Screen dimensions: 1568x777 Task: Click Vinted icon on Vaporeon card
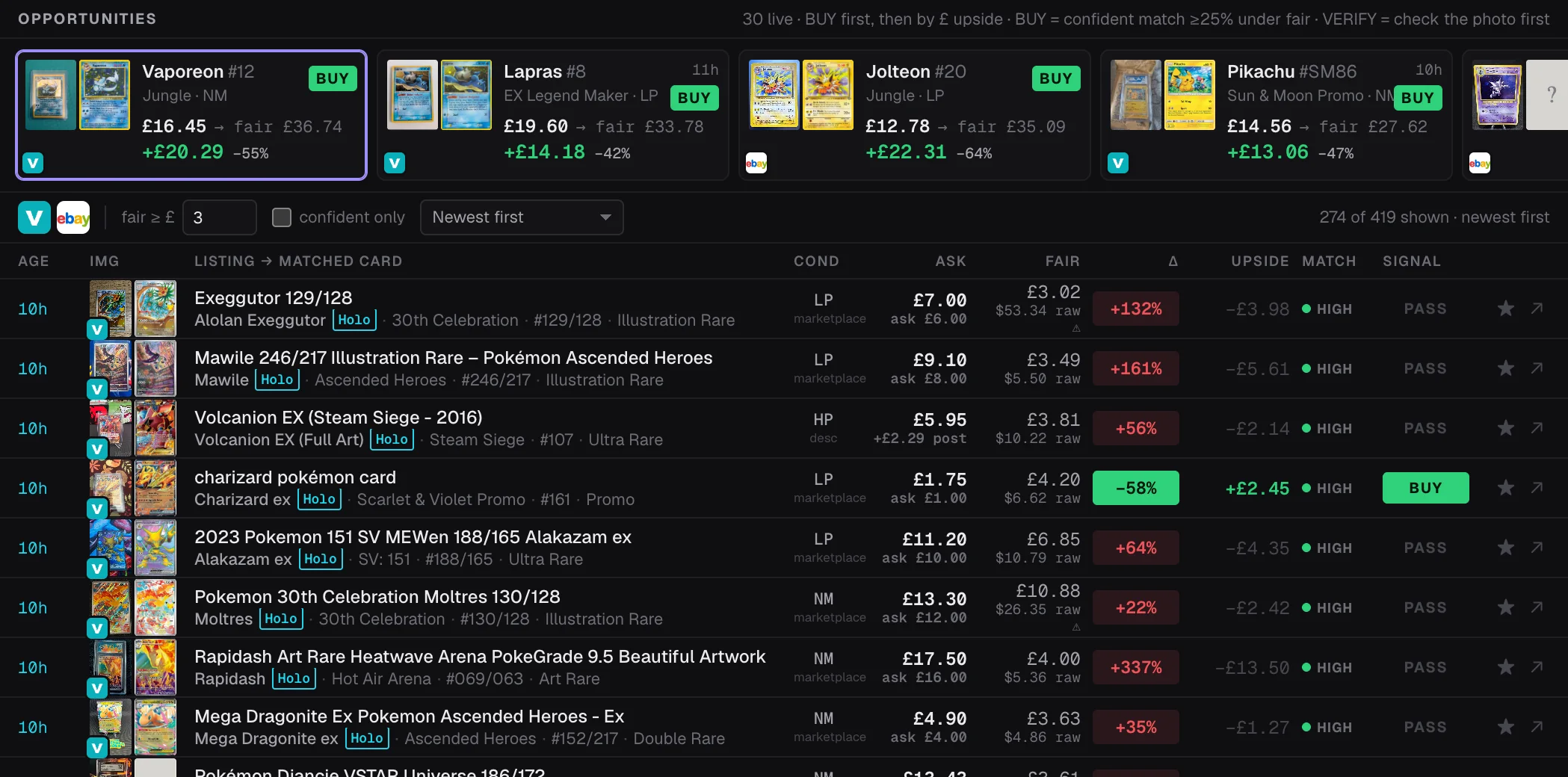(33, 163)
